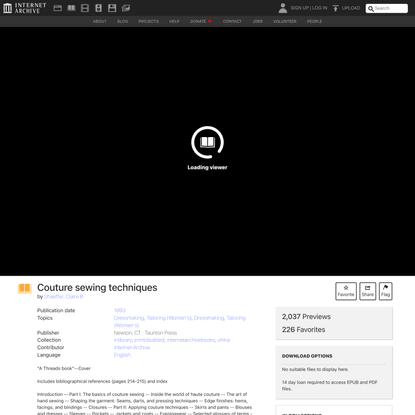Click the upload arrow icon

pyautogui.click(x=335, y=8)
